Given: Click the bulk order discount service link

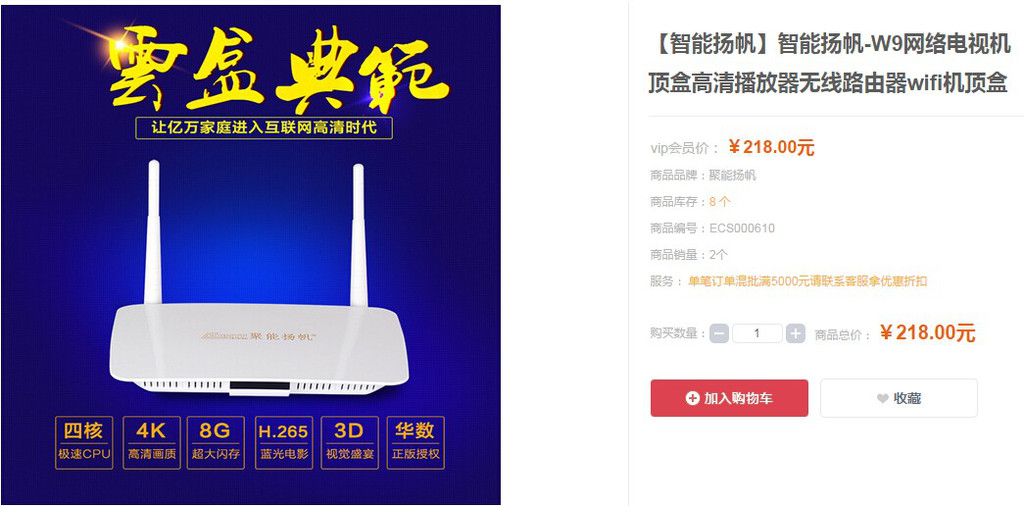Looking at the screenshot, I should click(x=807, y=281).
